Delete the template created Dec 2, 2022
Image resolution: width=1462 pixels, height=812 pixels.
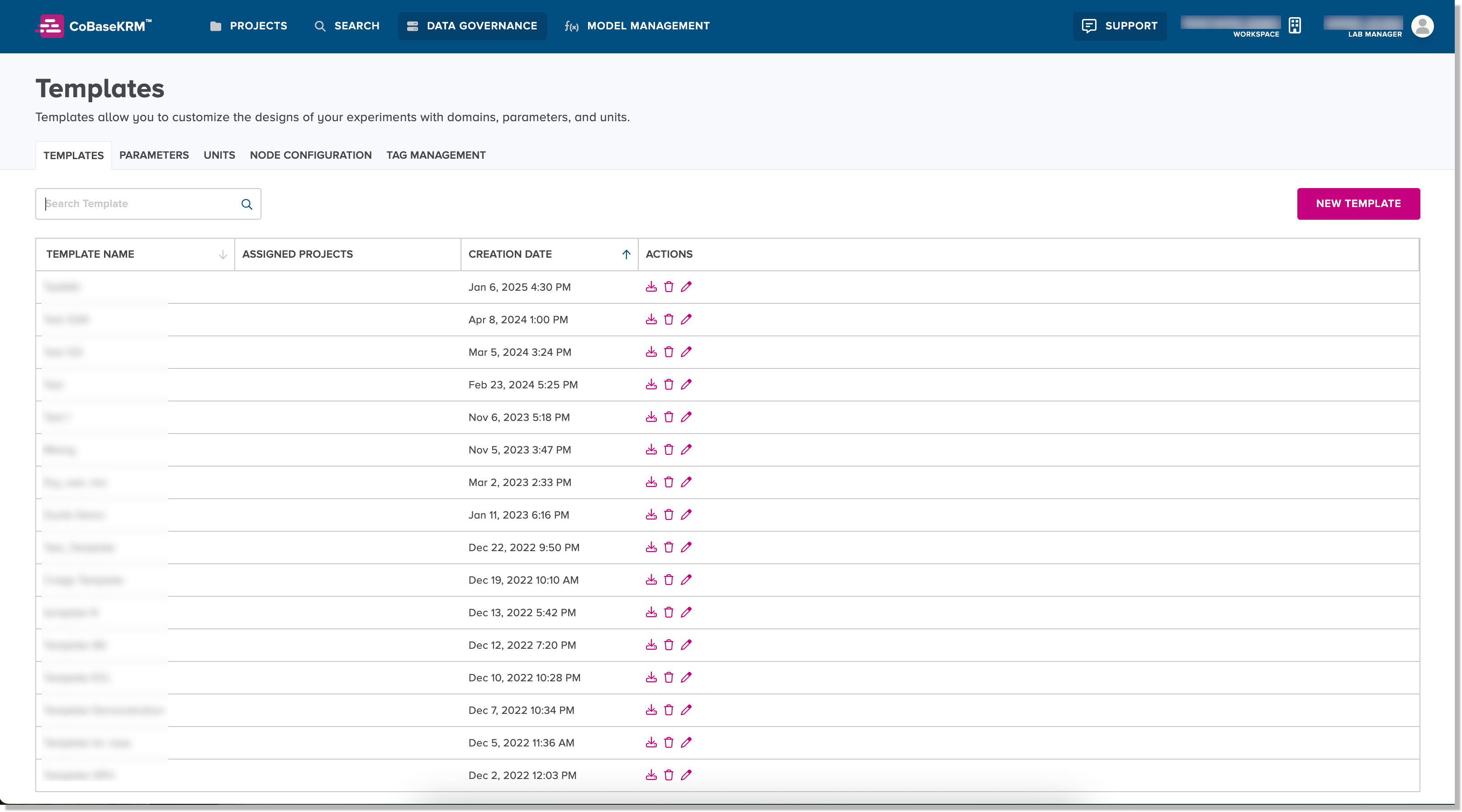click(x=669, y=774)
